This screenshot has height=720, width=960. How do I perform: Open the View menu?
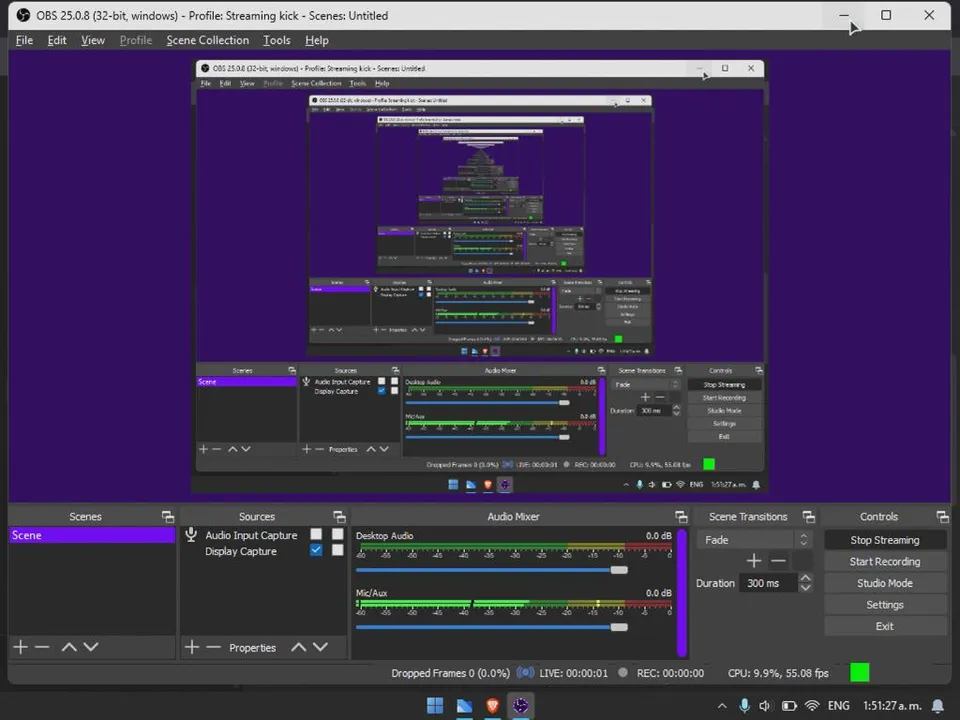tap(93, 40)
